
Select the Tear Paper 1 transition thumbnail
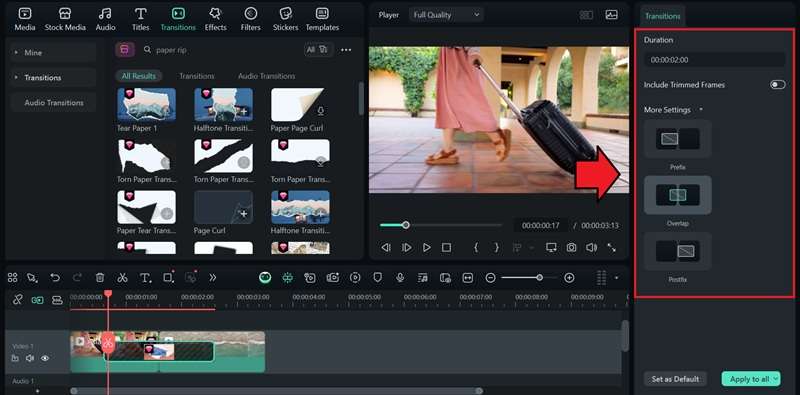click(146, 105)
